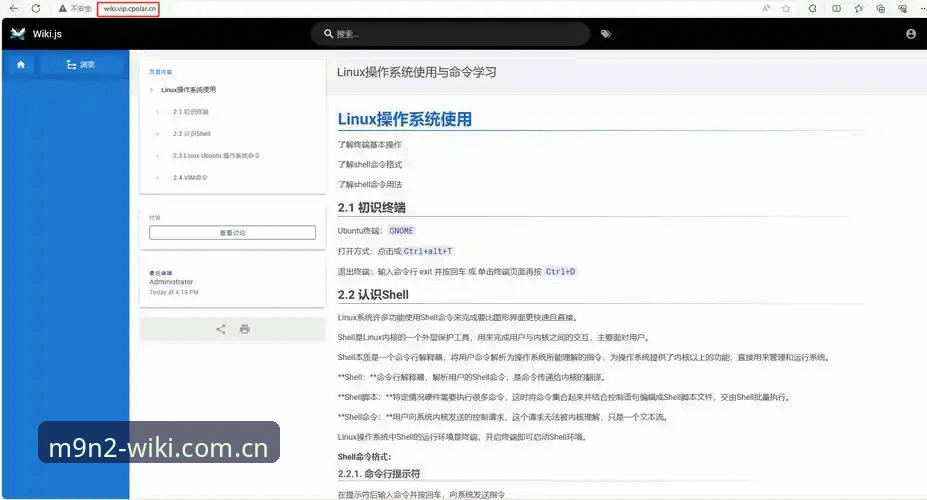
Task: Click page title Linux操作系统使用与命令学习
Action: pyautogui.click(x=416, y=72)
